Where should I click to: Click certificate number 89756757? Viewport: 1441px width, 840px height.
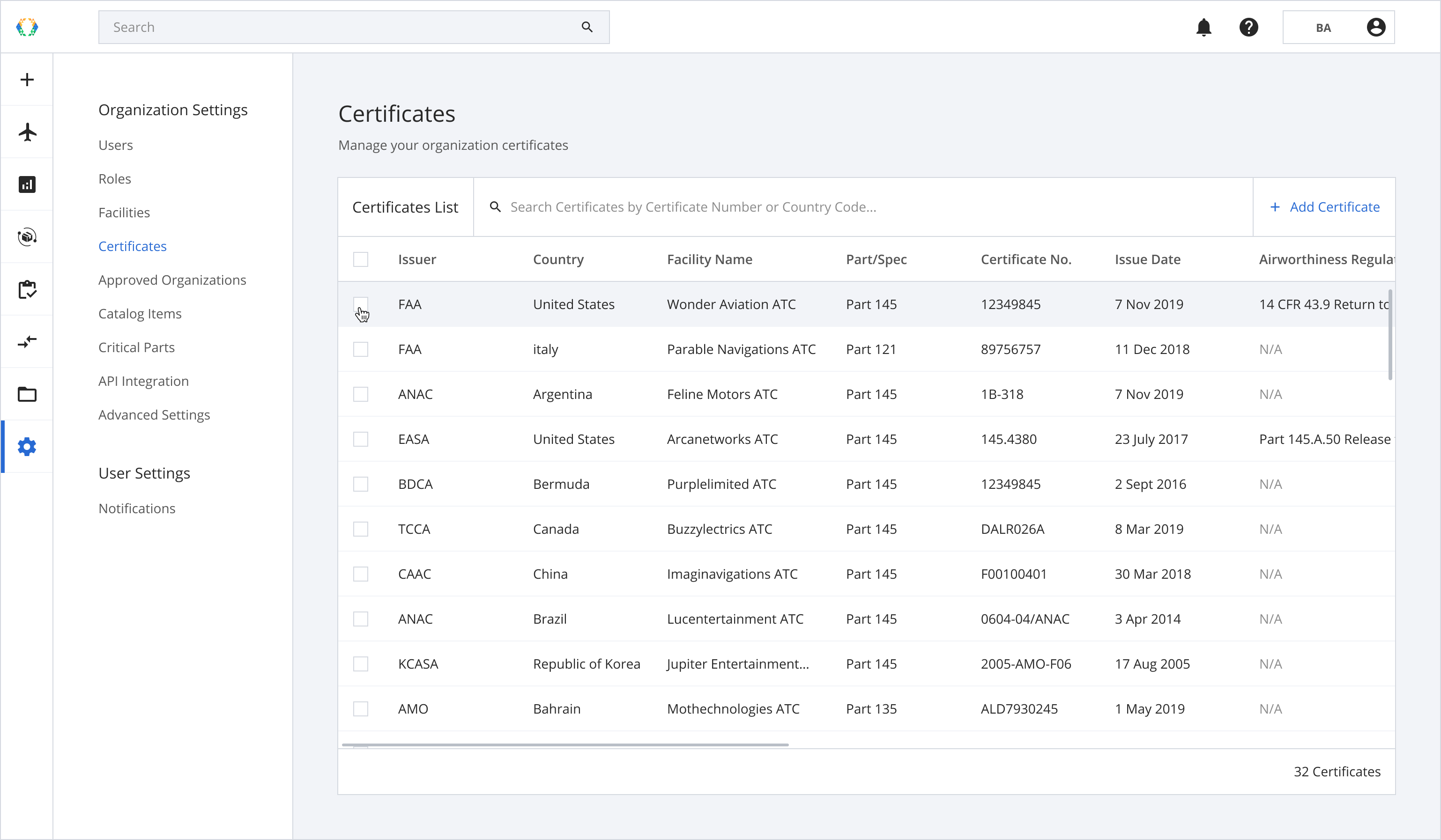[x=1011, y=349]
